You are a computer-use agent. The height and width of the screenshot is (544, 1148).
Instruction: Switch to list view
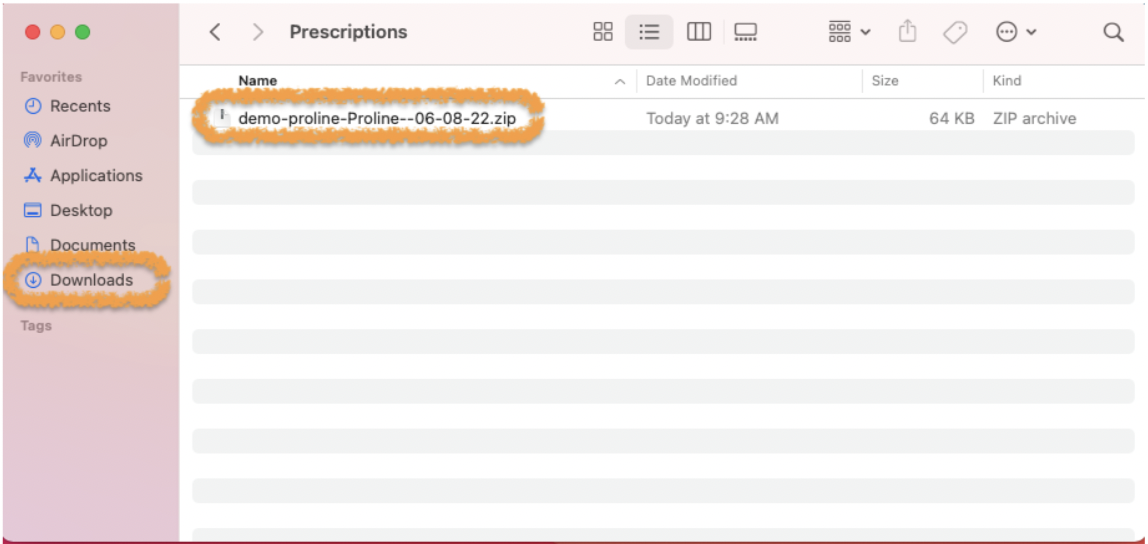649,32
